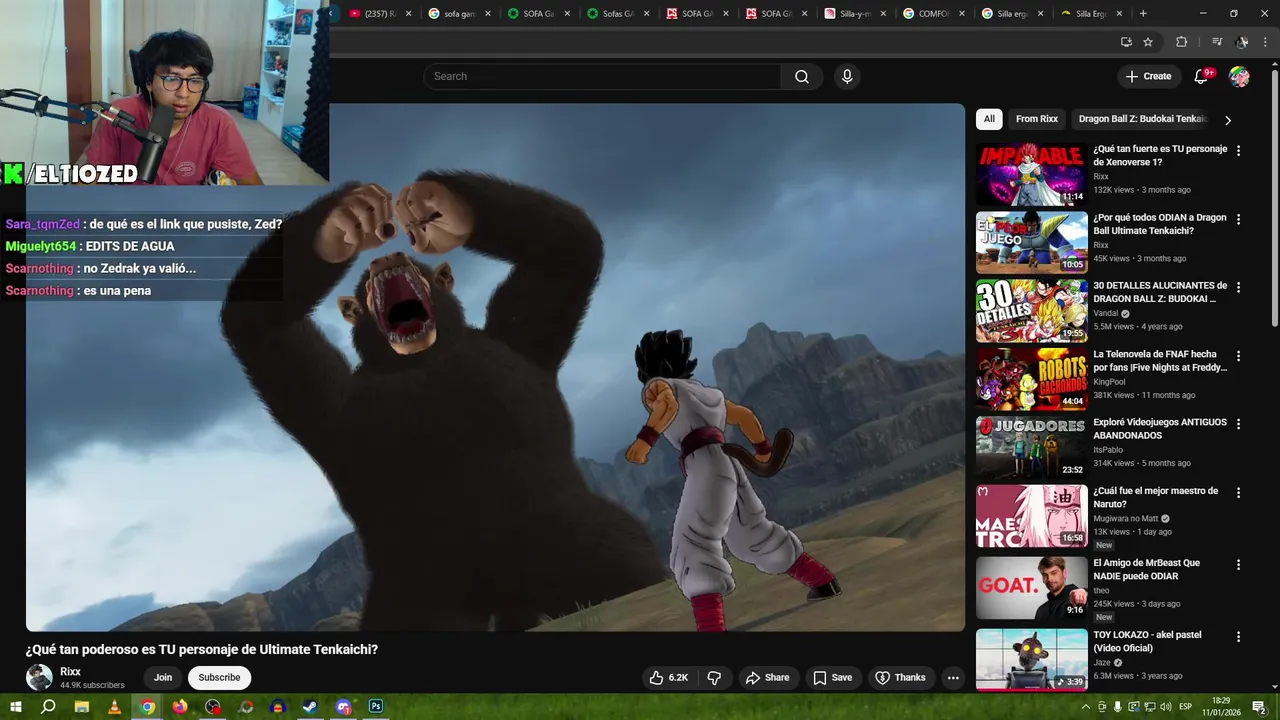Viewport: 1280px width, 720px height.
Task: Open new browser tab with plus
Action: [1143, 13]
